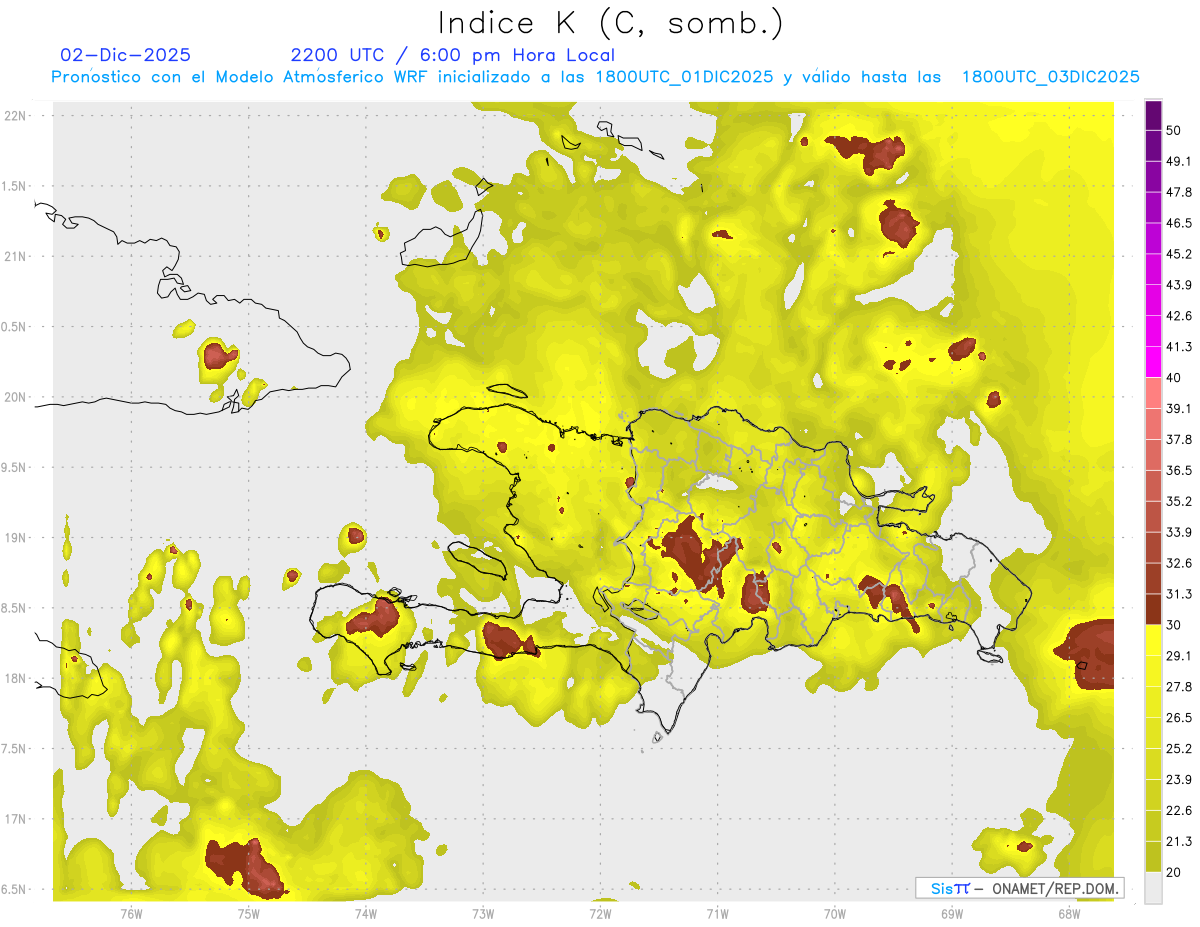1200x927 pixels.
Task: Select the colorbar value '43.9'
Action: [1179, 285]
